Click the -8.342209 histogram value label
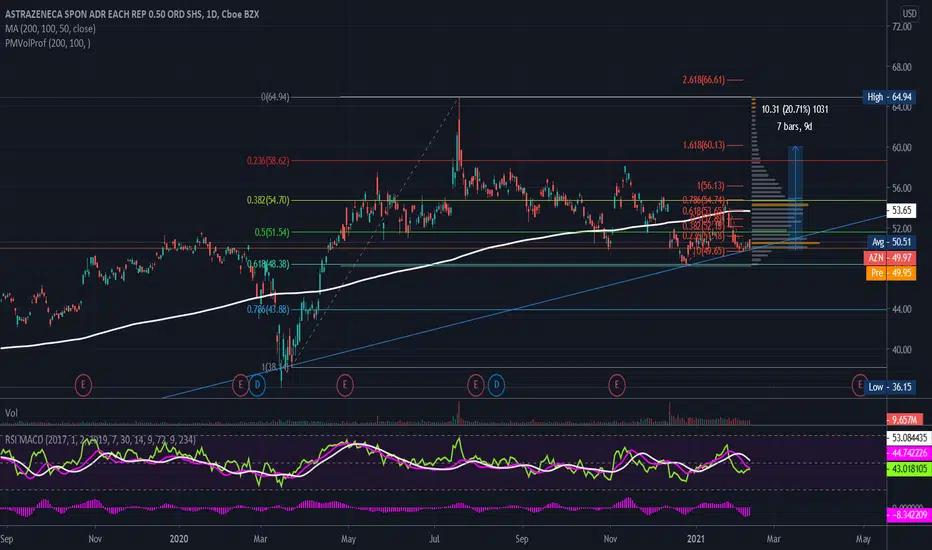Viewport: 932px width, 550px height. point(909,515)
